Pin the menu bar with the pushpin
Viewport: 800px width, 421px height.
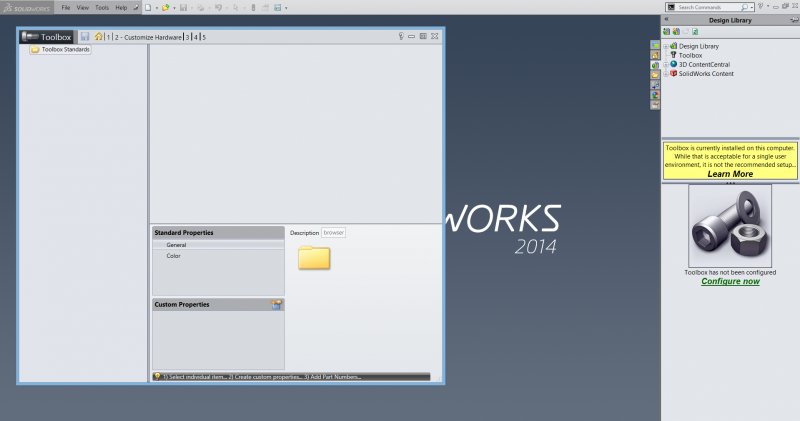136,8
